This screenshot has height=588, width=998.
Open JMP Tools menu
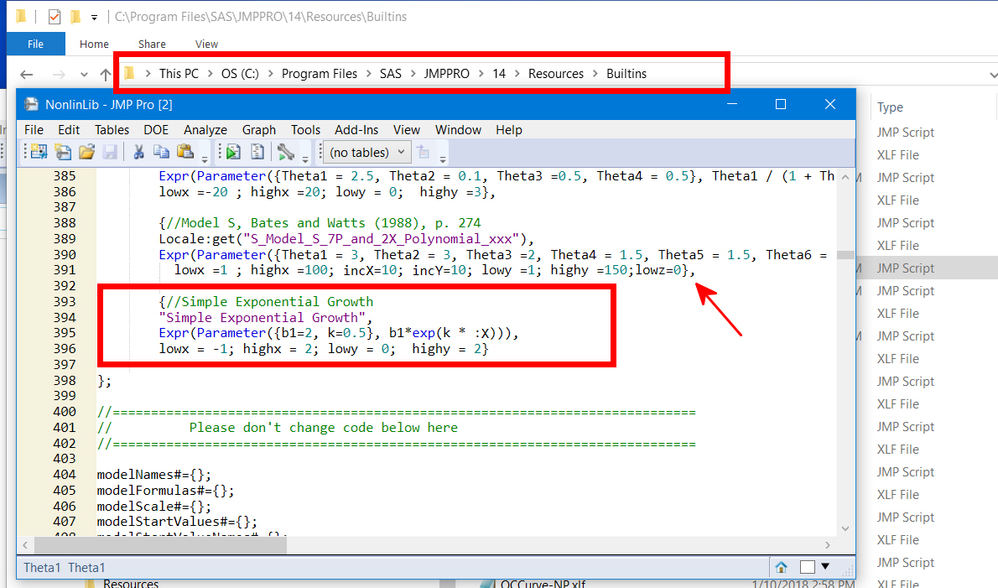pyautogui.click(x=306, y=130)
